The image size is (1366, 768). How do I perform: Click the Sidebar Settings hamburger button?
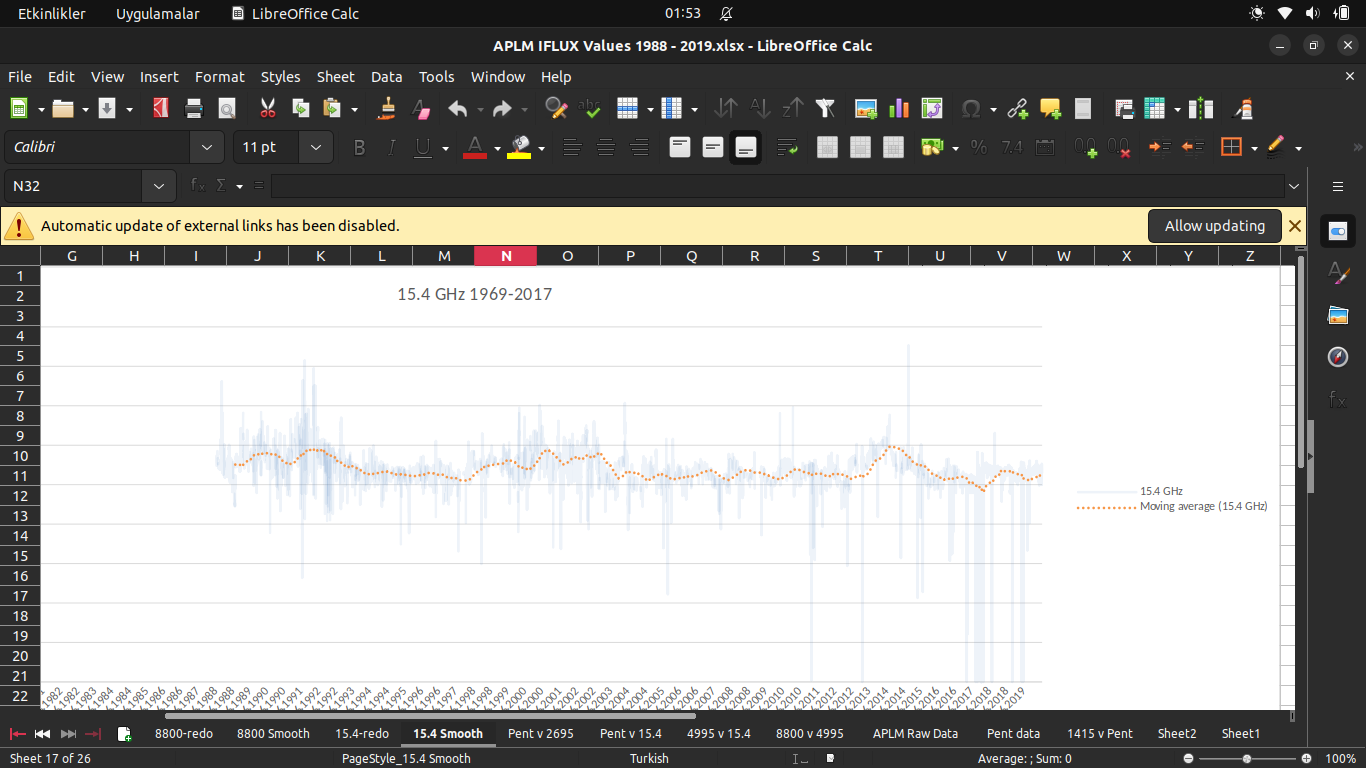1337,186
